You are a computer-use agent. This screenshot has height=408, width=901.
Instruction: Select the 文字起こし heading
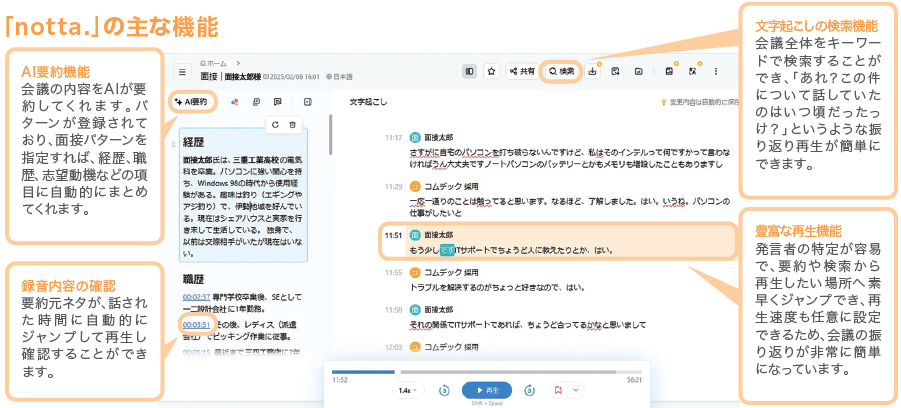pos(368,102)
